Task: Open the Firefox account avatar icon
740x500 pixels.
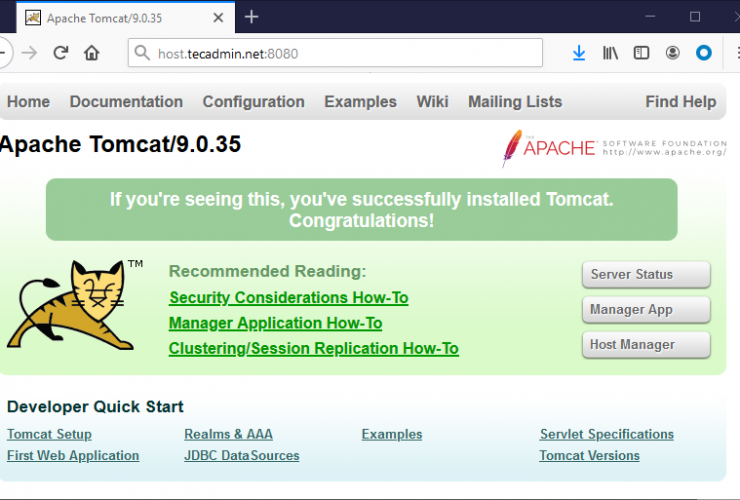Action: pos(673,53)
